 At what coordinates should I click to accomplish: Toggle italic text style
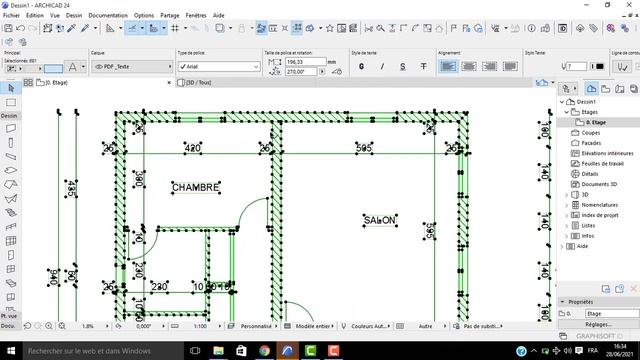click(382, 66)
